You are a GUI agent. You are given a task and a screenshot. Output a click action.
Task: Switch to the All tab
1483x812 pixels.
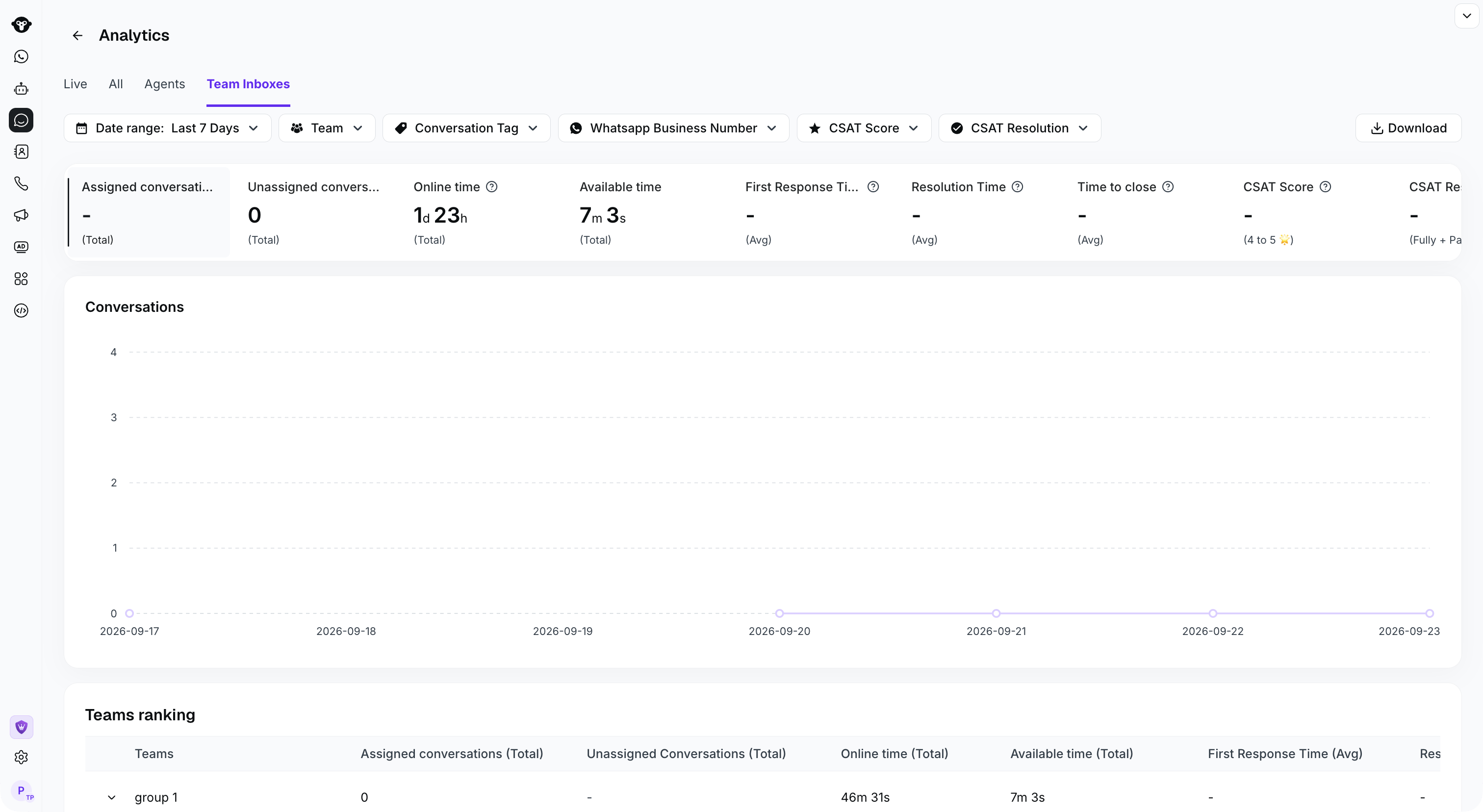tap(116, 84)
